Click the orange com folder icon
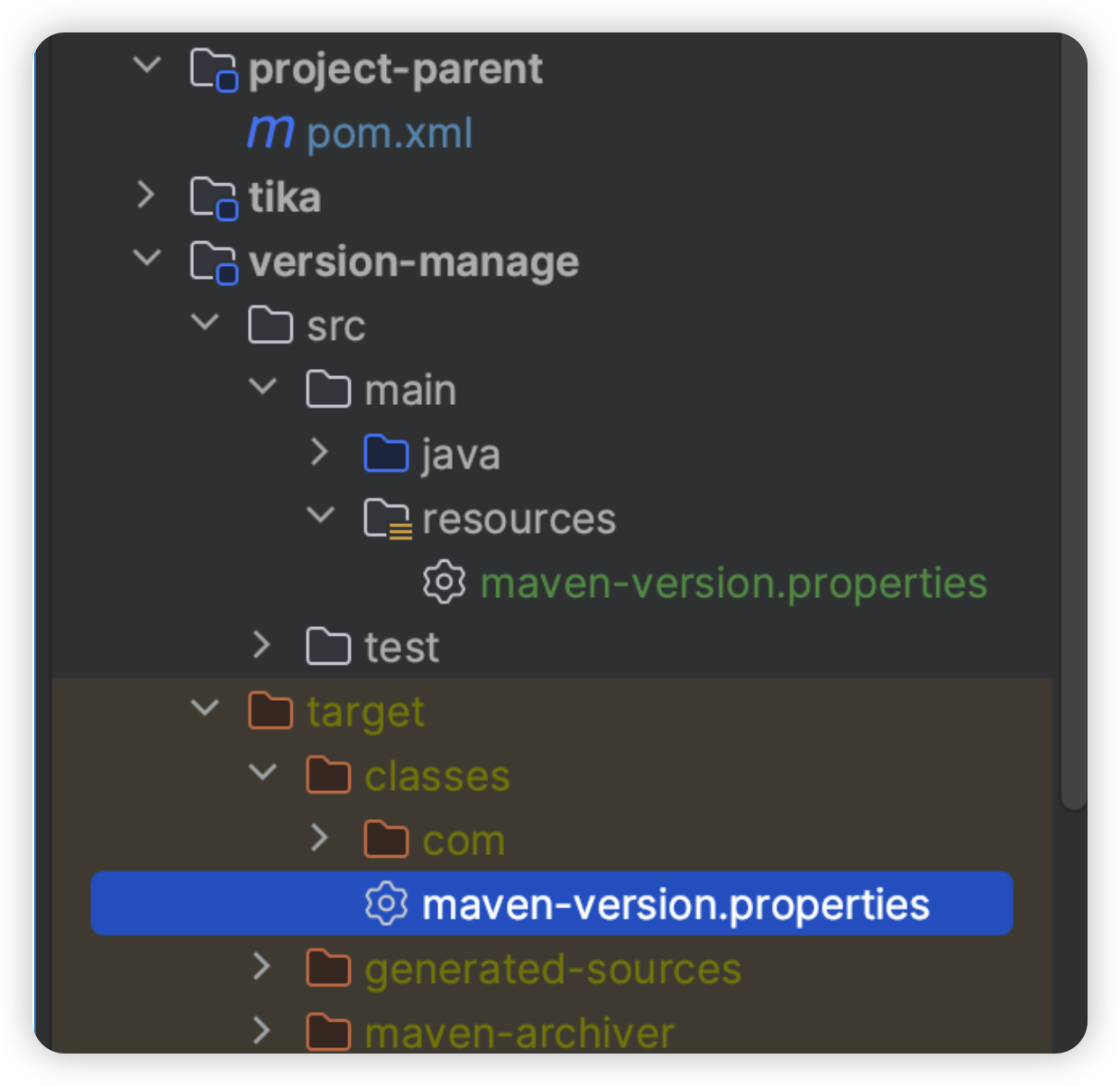This screenshot has height=1086, width=1120. click(387, 839)
